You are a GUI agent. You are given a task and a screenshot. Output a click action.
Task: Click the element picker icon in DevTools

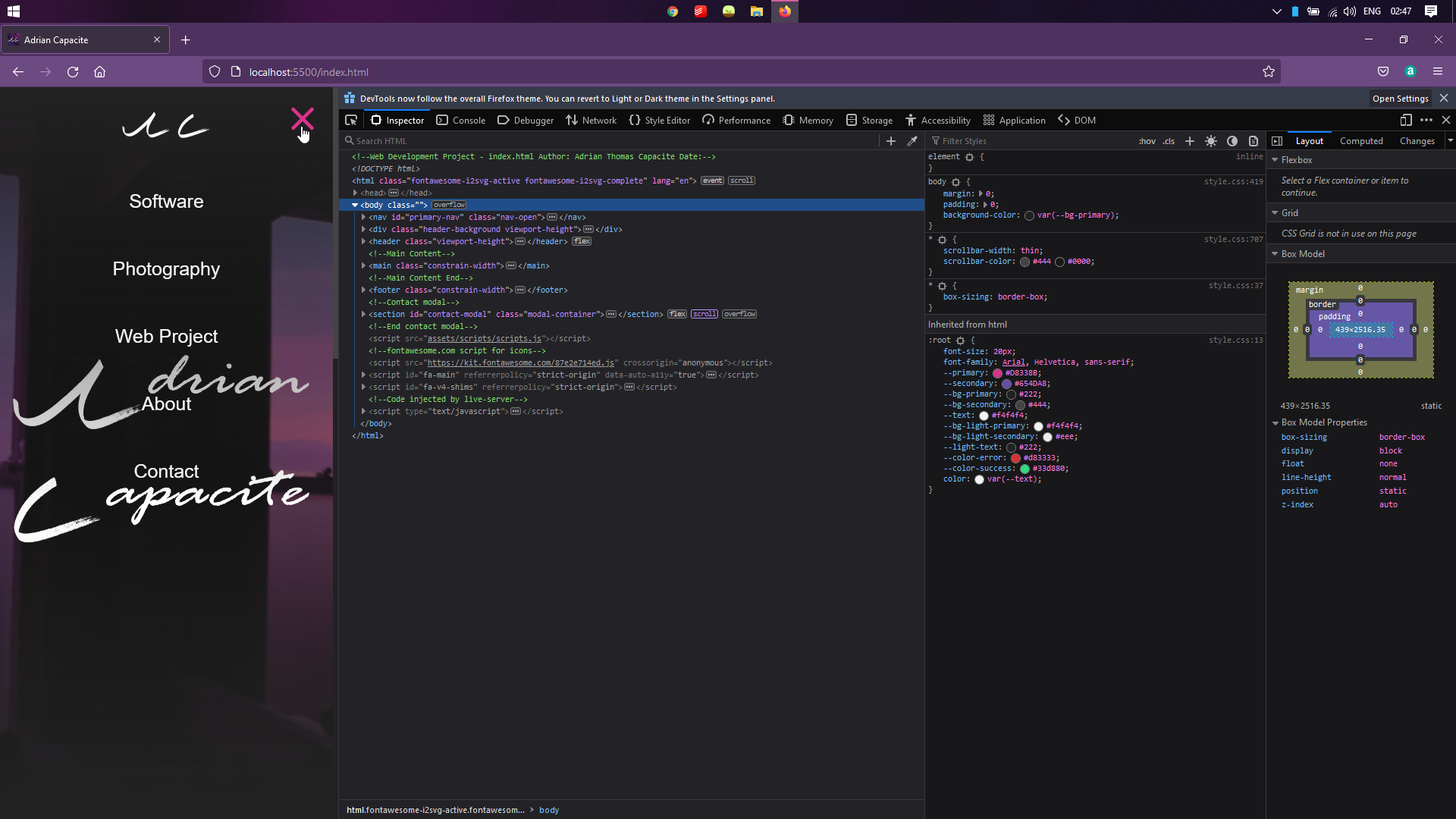pyautogui.click(x=351, y=120)
